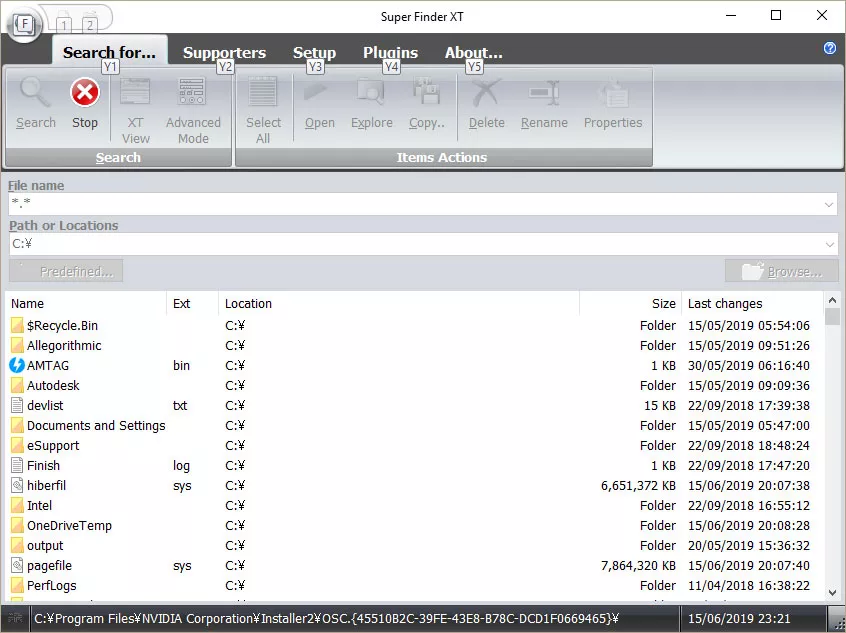Viewport: 846px width, 633px height.
Task: Expand the Path or Locations dropdown
Action: coord(829,244)
